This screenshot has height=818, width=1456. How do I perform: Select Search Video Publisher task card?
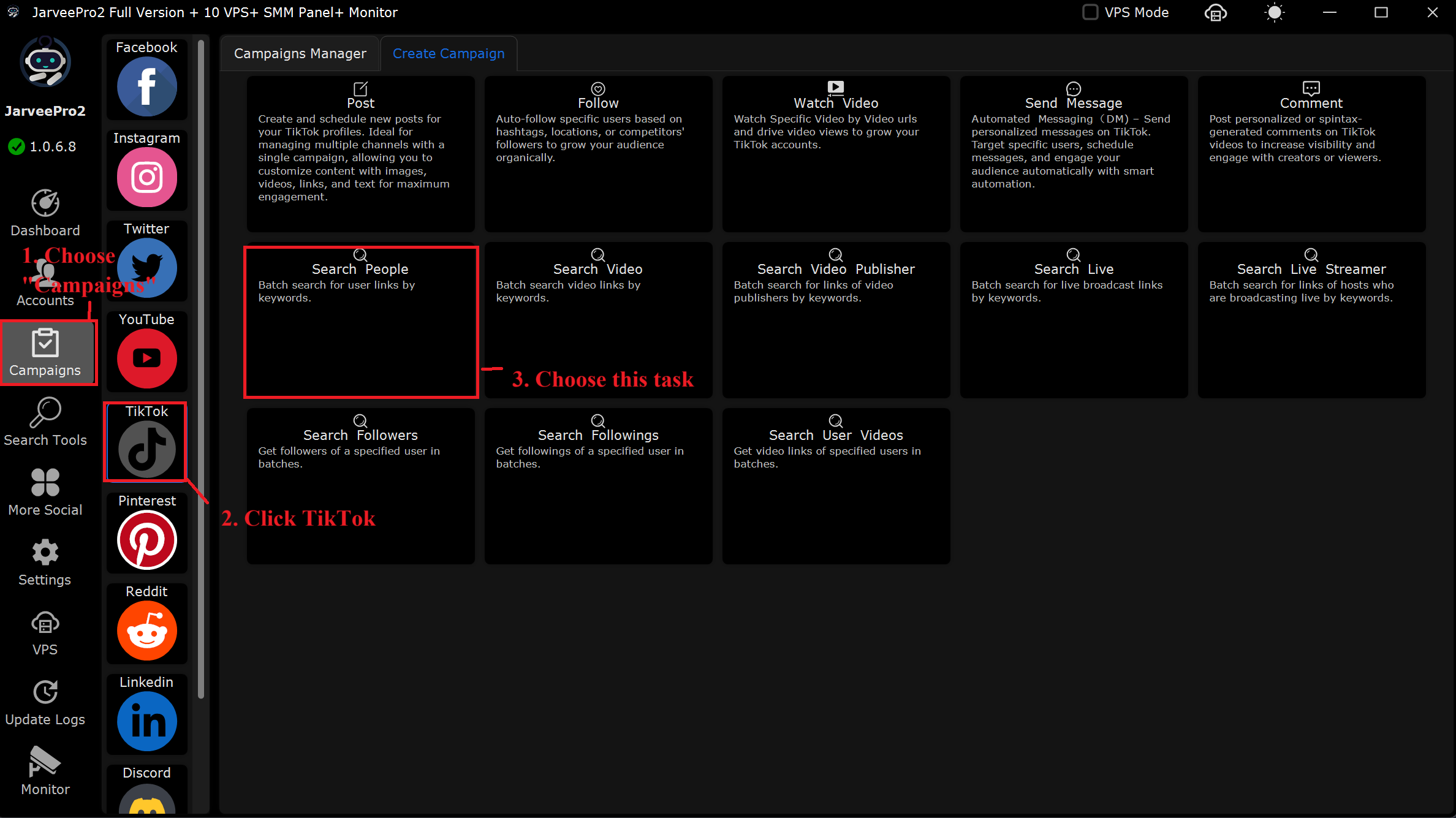(836, 320)
